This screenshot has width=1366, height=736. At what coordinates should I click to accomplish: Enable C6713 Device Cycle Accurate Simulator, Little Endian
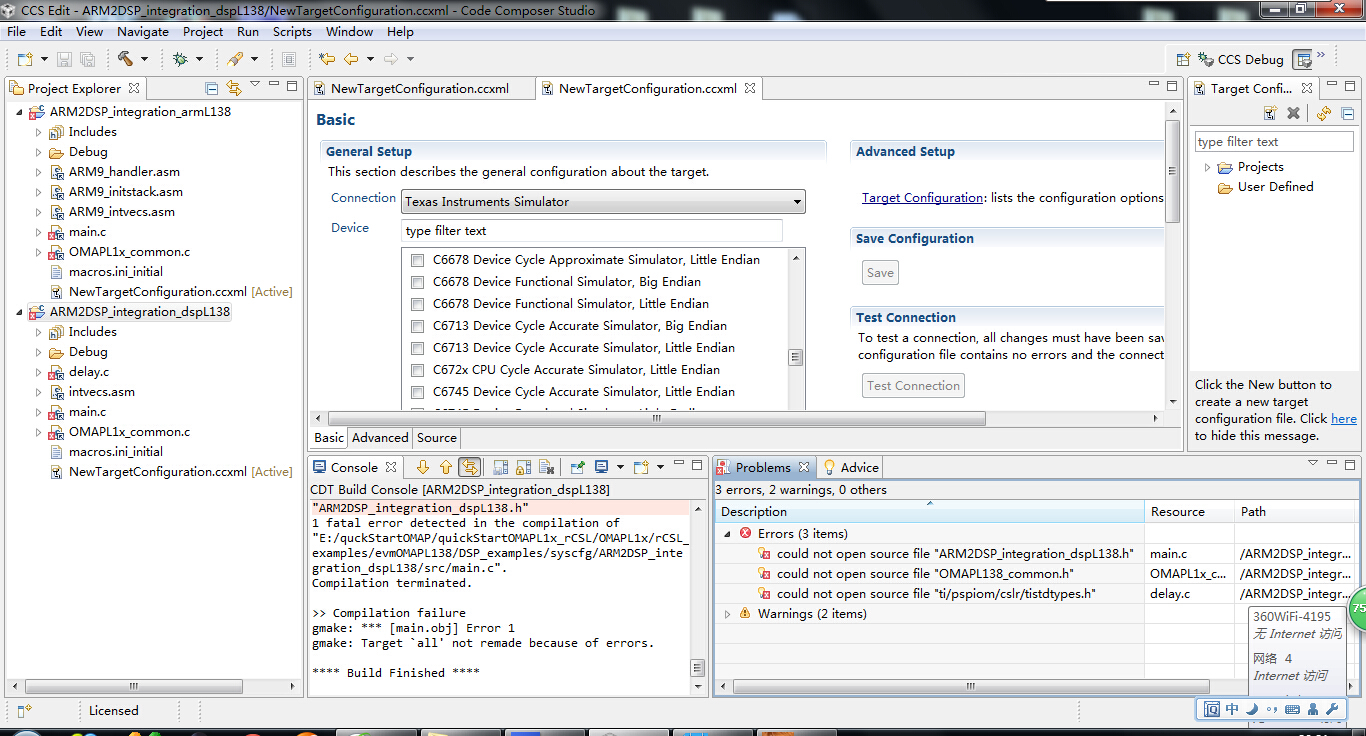click(417, 348)
